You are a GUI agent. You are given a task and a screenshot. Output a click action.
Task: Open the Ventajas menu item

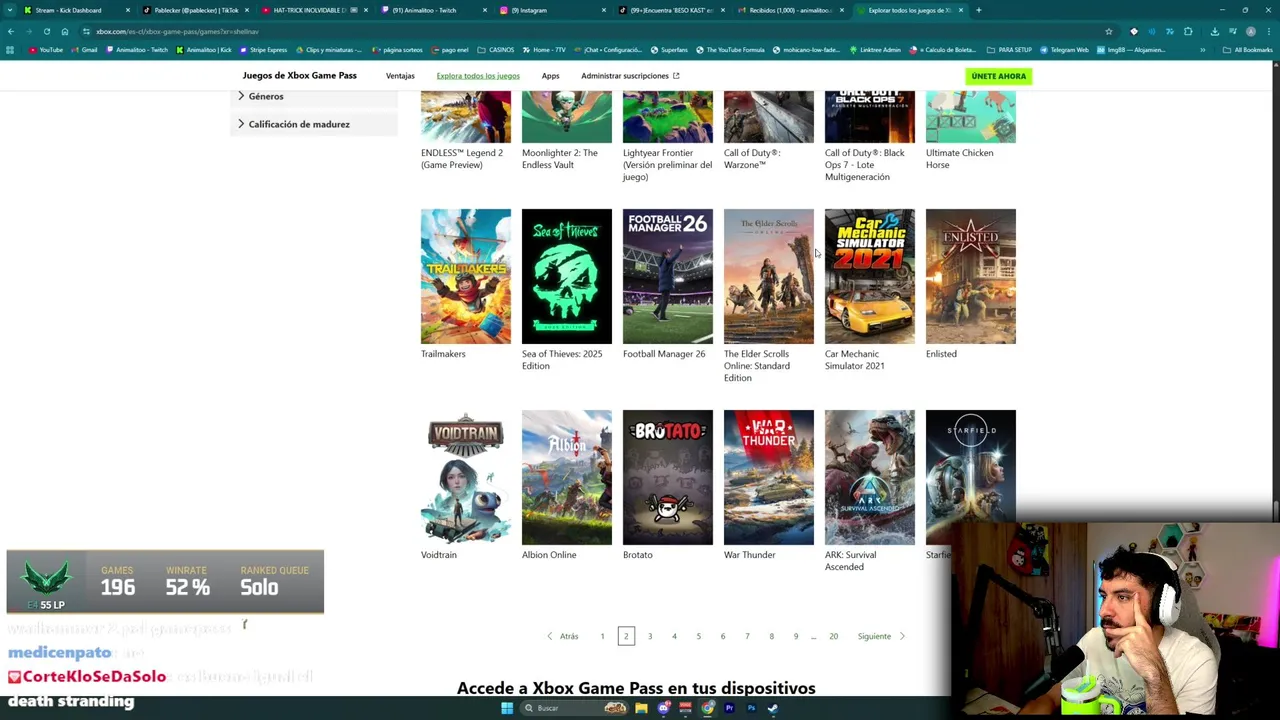coord(400,76)
